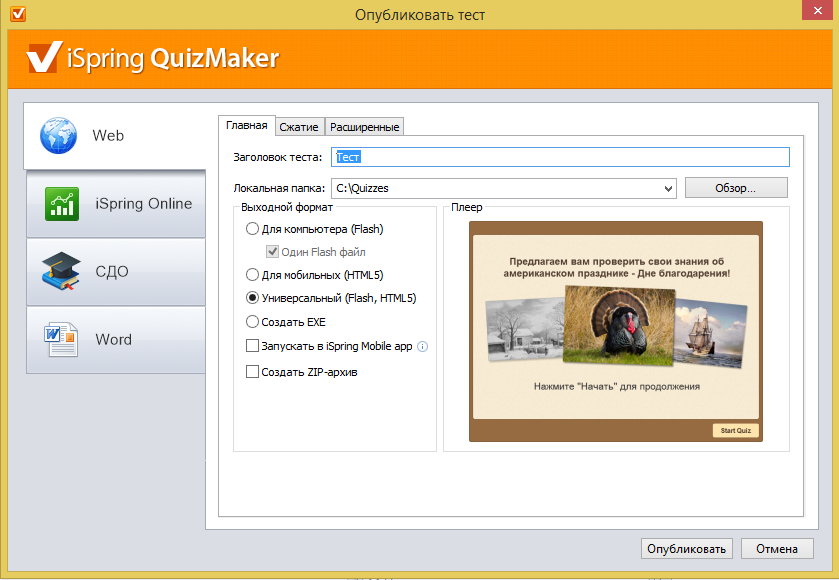Click the 'Плеер' group heading
The height and width of the screenshot is (580, 839).
pos(467,208)
